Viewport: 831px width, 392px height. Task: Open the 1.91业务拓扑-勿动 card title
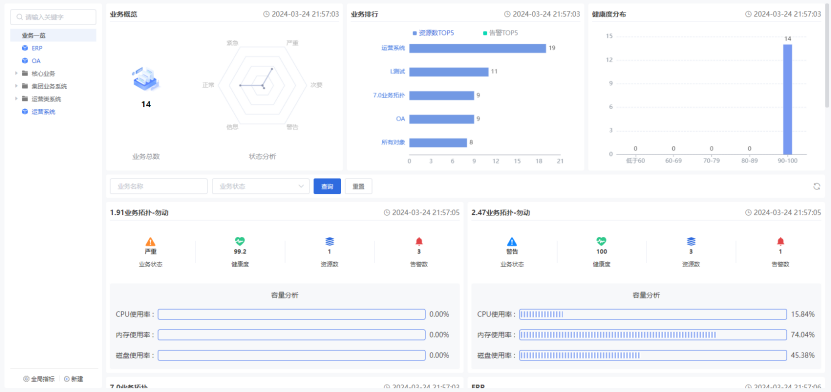(139, 212)
